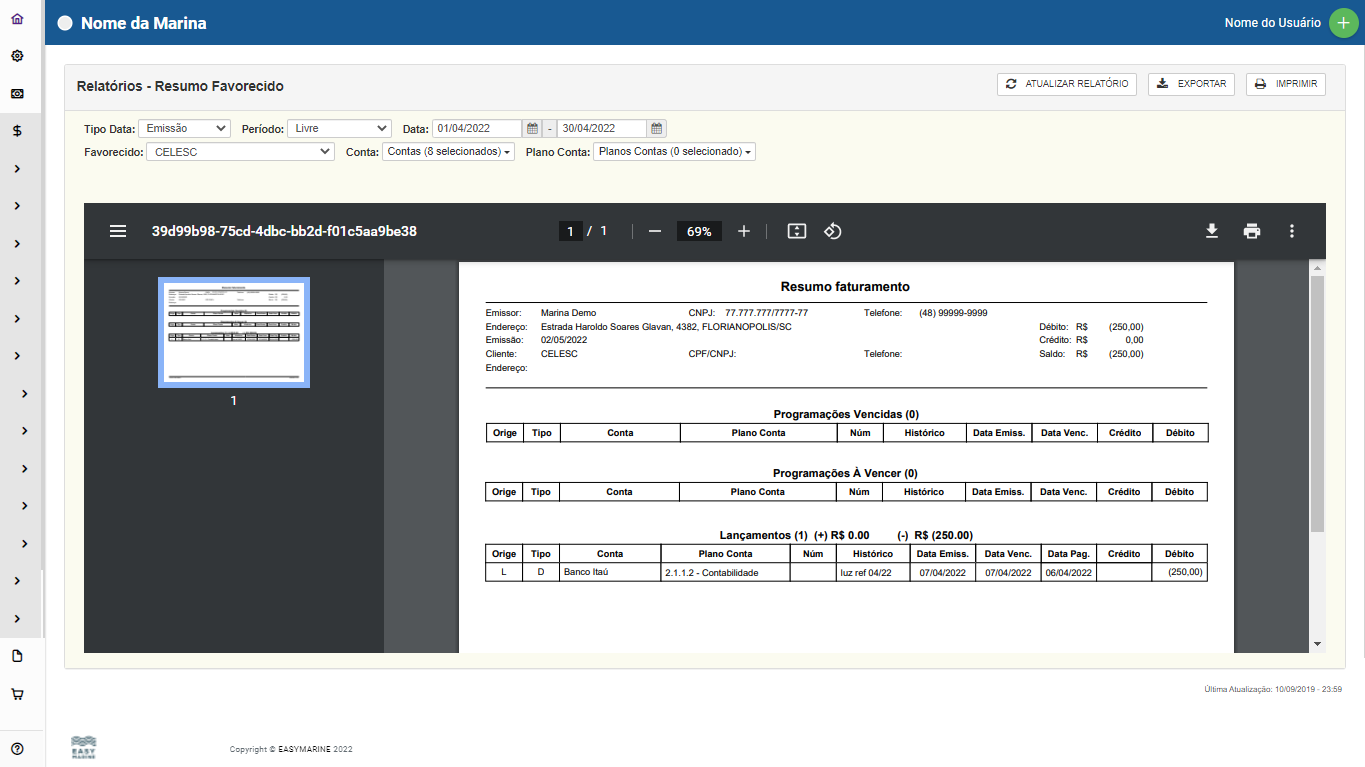Image resolution: width=1365 pixels, height=767 pixels.
Task: Open the Planos Contas selector
Action: [674, 152]
